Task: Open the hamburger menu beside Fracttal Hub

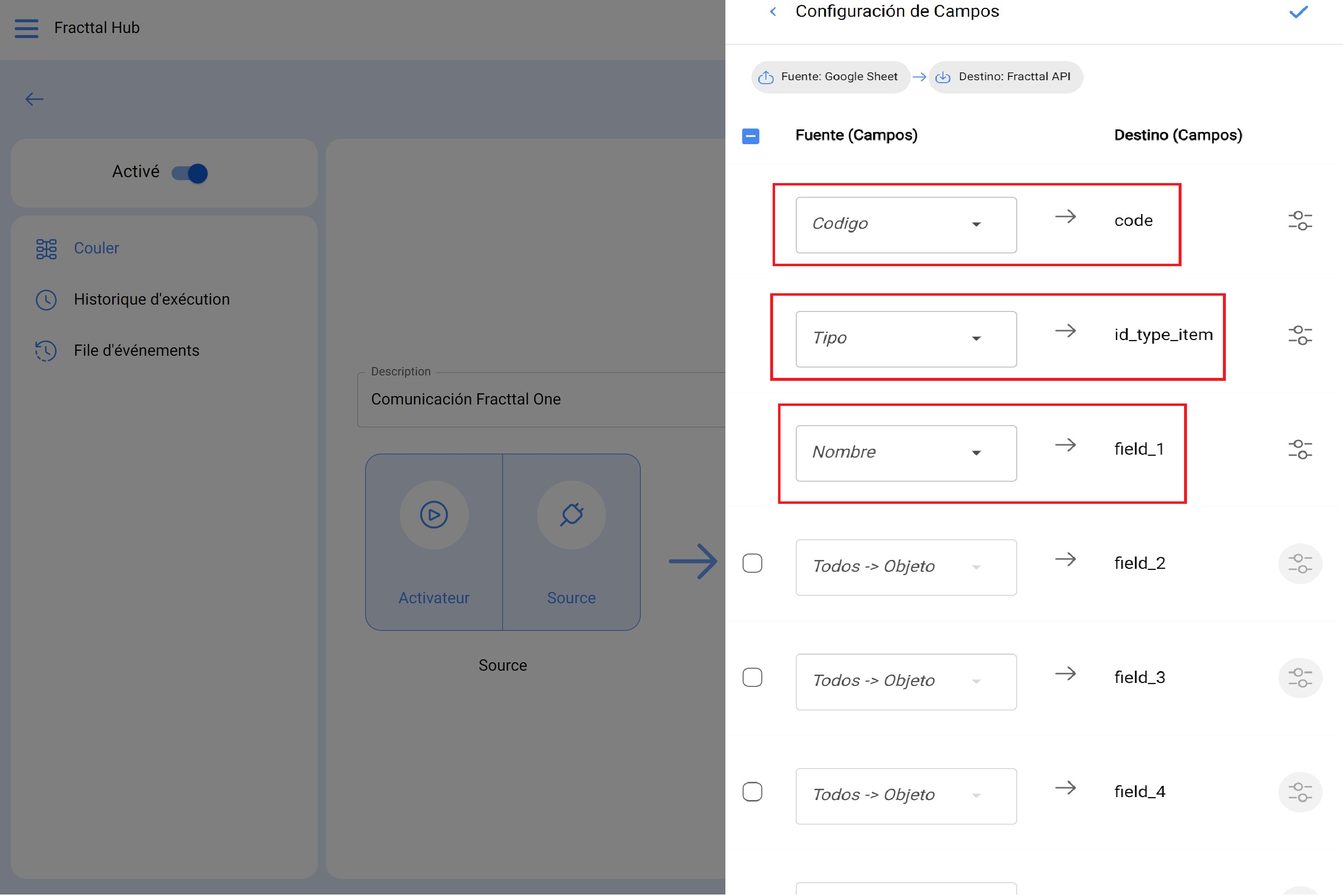Action: click(x=26, y=28)
